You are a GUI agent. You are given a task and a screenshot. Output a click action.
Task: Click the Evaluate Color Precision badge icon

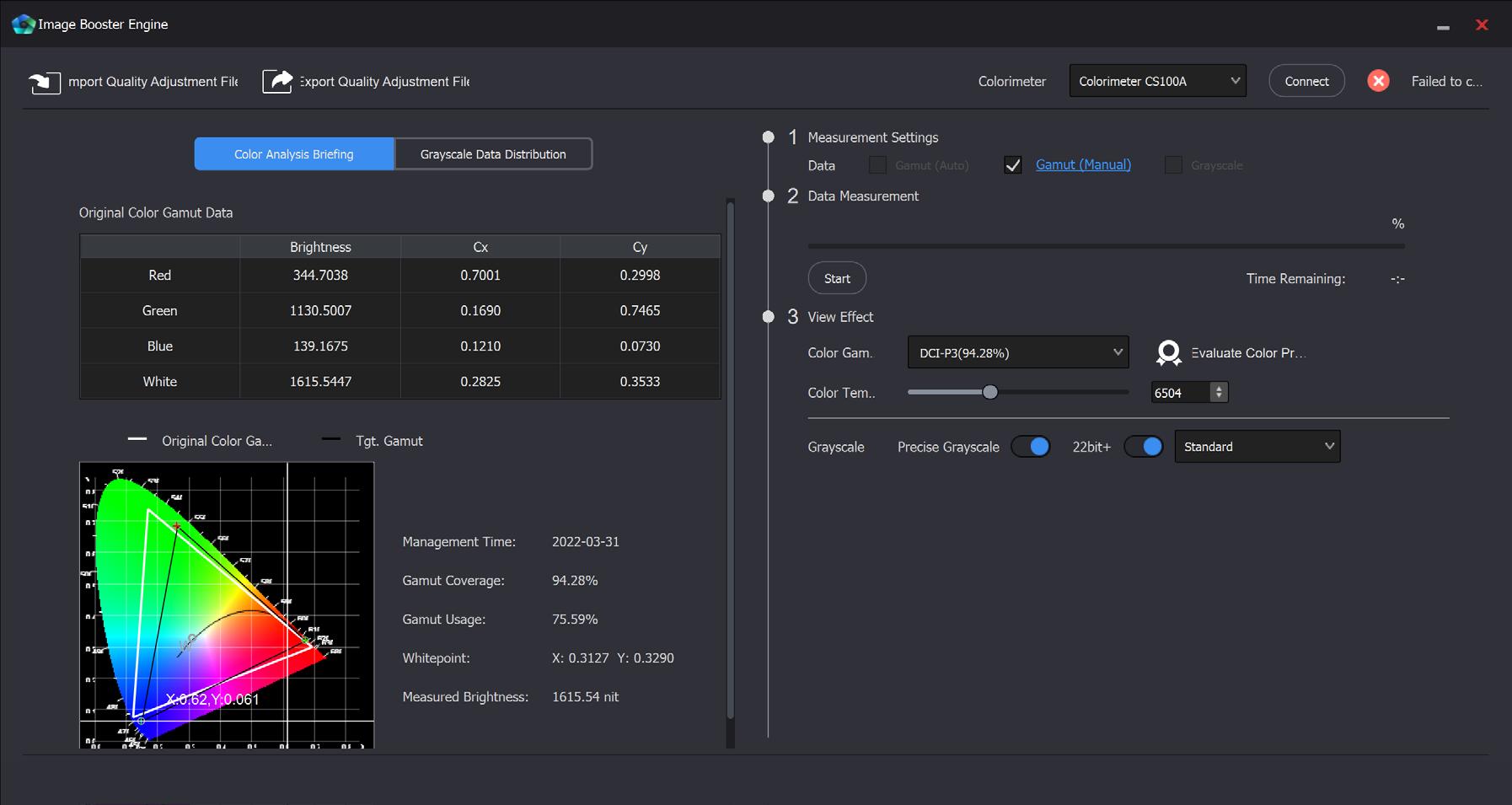click(1168, 353)
